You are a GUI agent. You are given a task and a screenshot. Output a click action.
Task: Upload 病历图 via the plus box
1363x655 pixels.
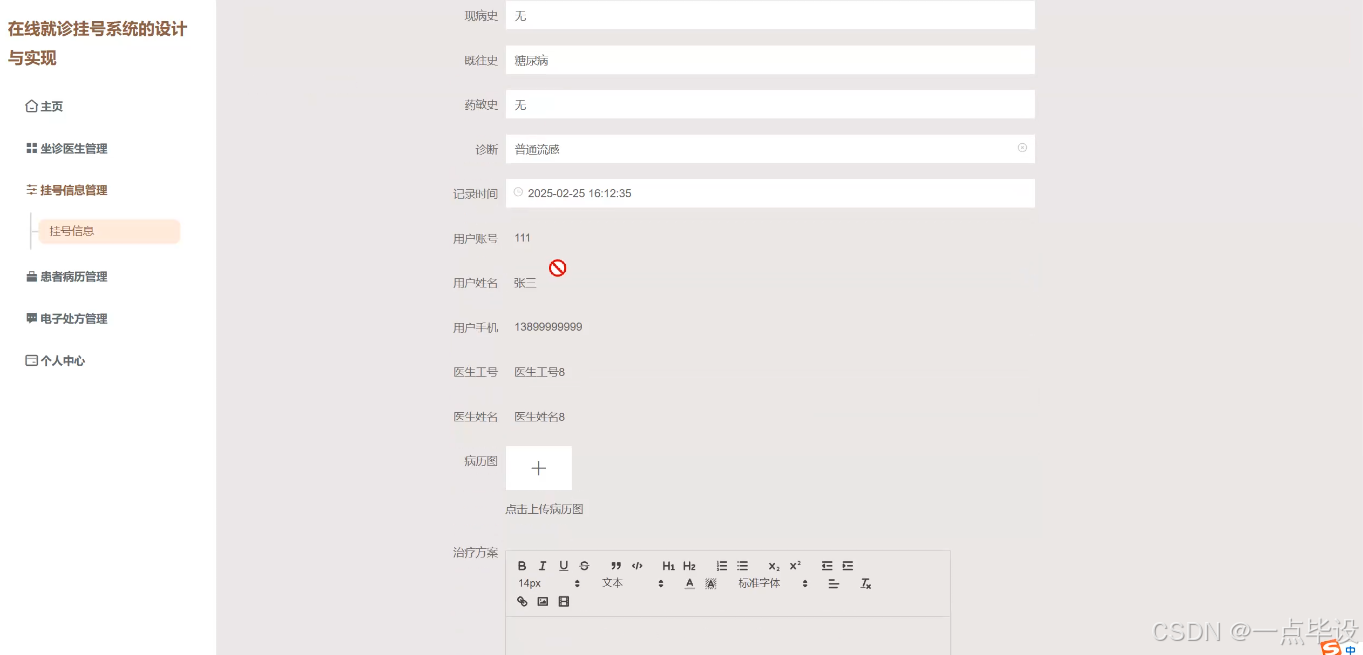[x=538, y=468]
